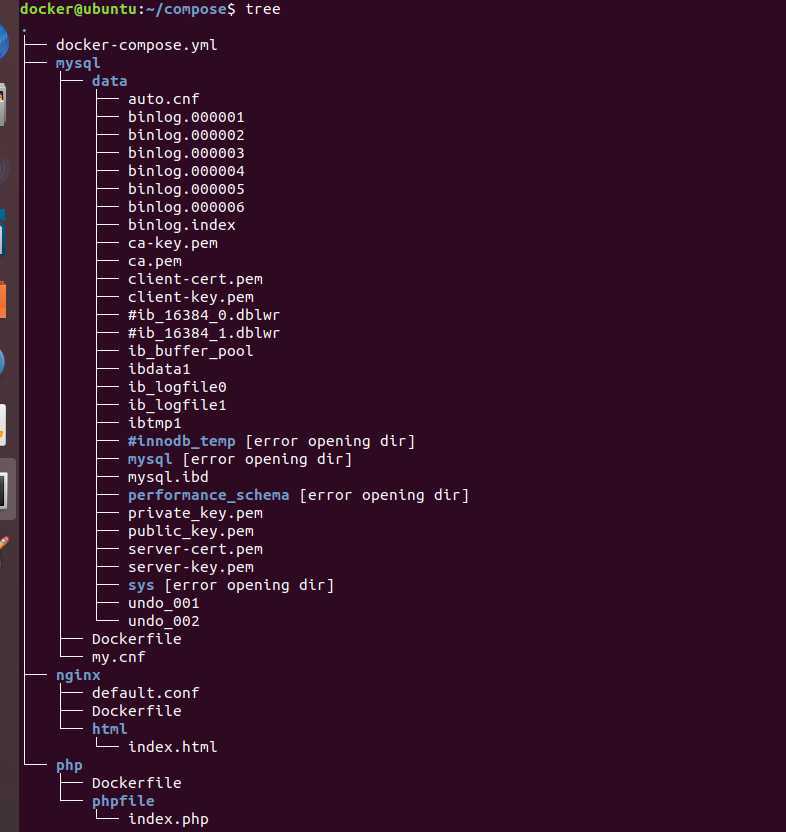Click index.html file name

click(172, 748)
